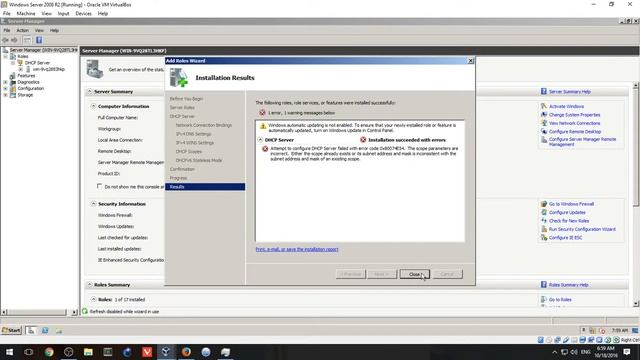The width and height of the screenshot is (640, 360).
Task: Click the Back arrow in the Server Manager toolbar
Action: point(5,40)
